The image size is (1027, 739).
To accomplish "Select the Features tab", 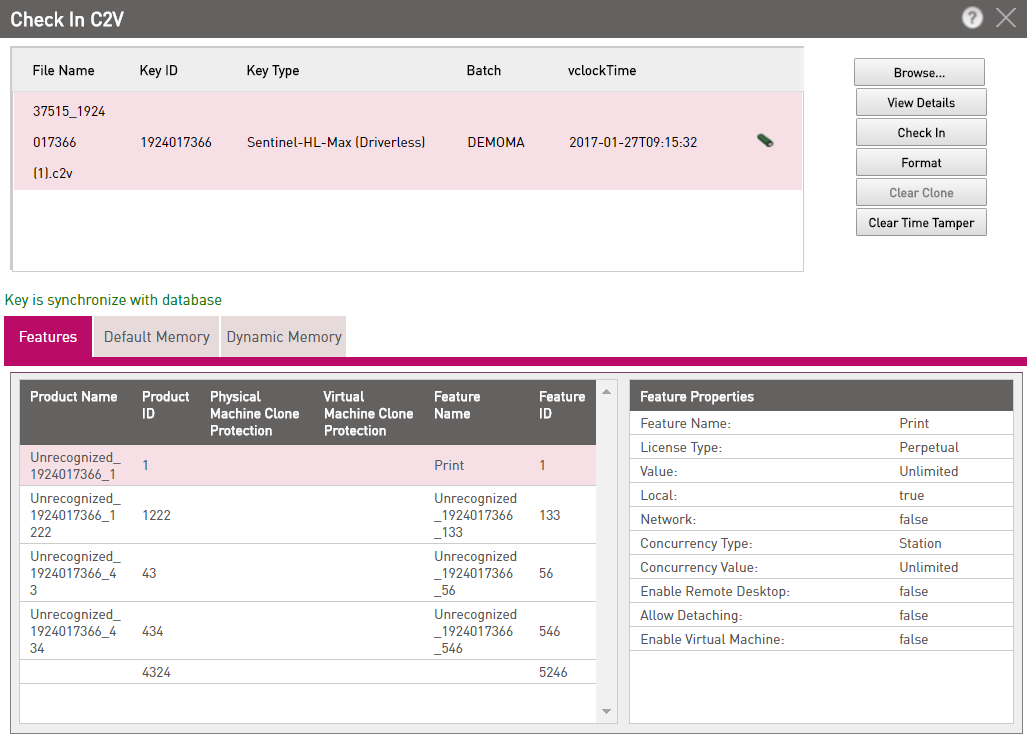I will pos(47,336).
